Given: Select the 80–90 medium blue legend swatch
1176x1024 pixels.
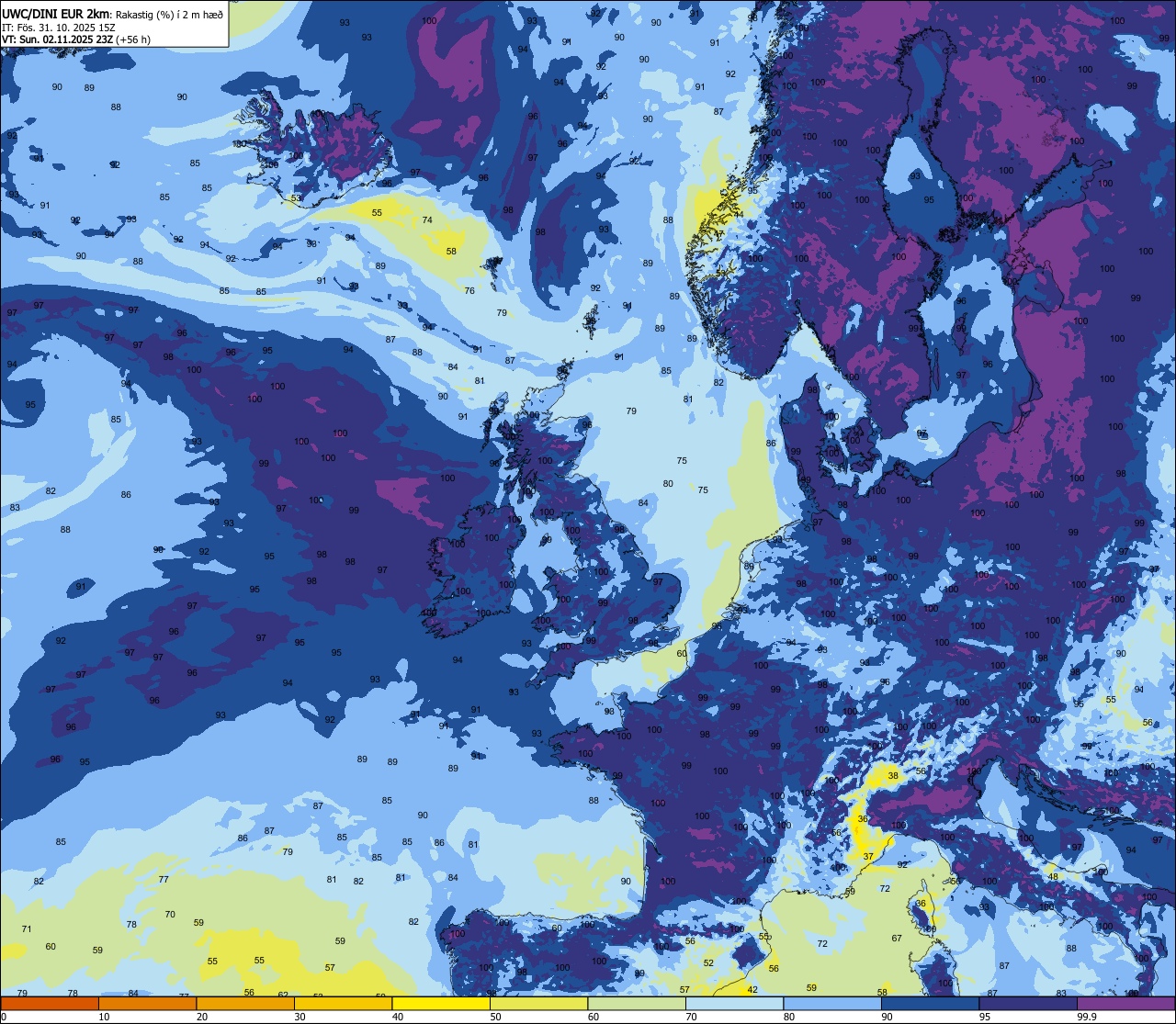Looking at the screenshot, I should coord(832,1003).
